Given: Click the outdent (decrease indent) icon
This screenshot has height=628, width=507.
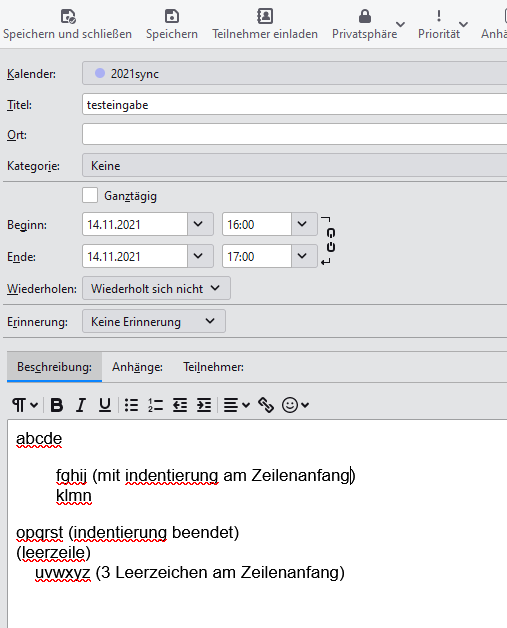Looking at the screenshot, I should tap(180, 405).
